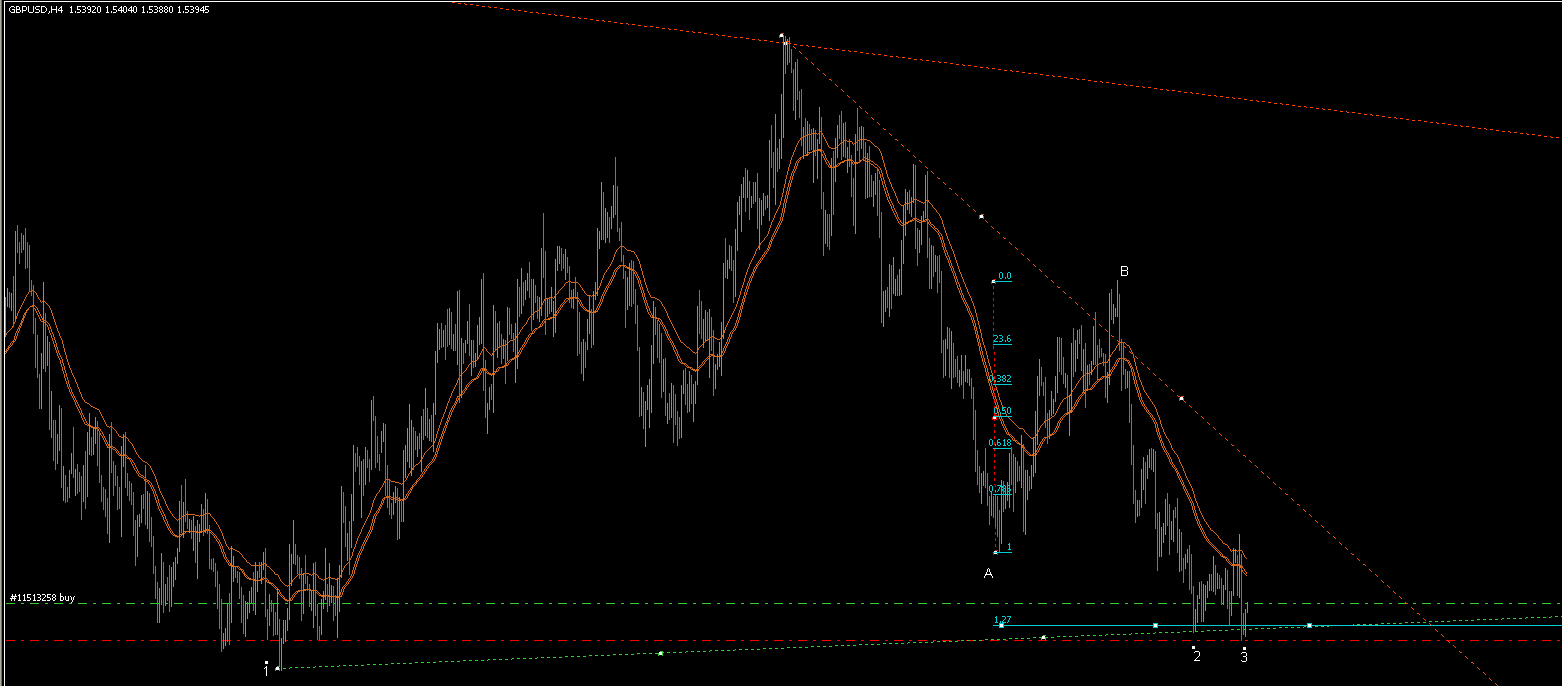The image size is (1562, 686).
Task: Click the Fibonacci 0.618 level label
Action: (1000, 442)
